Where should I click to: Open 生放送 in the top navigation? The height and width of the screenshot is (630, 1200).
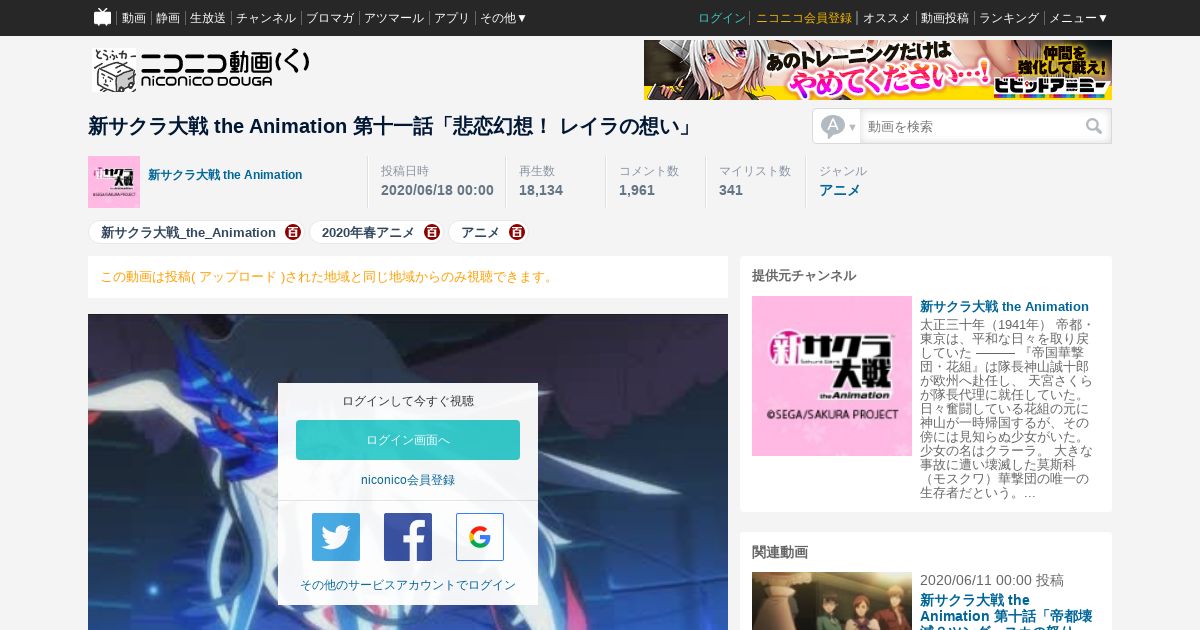coord(208,18)
